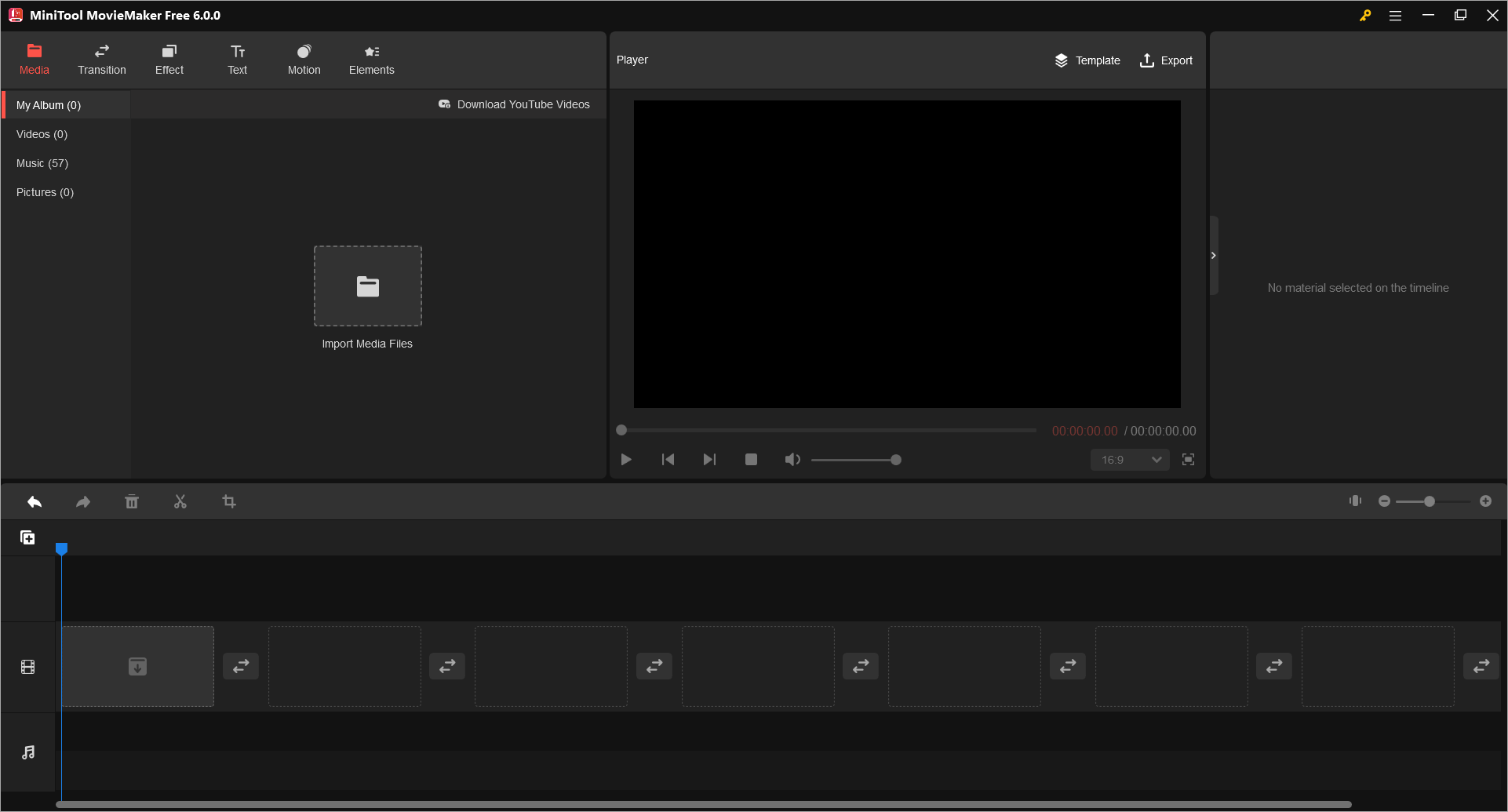Click the scissors Split icon
Viewport: 1508px width, 812px height.
coord(180,501)
